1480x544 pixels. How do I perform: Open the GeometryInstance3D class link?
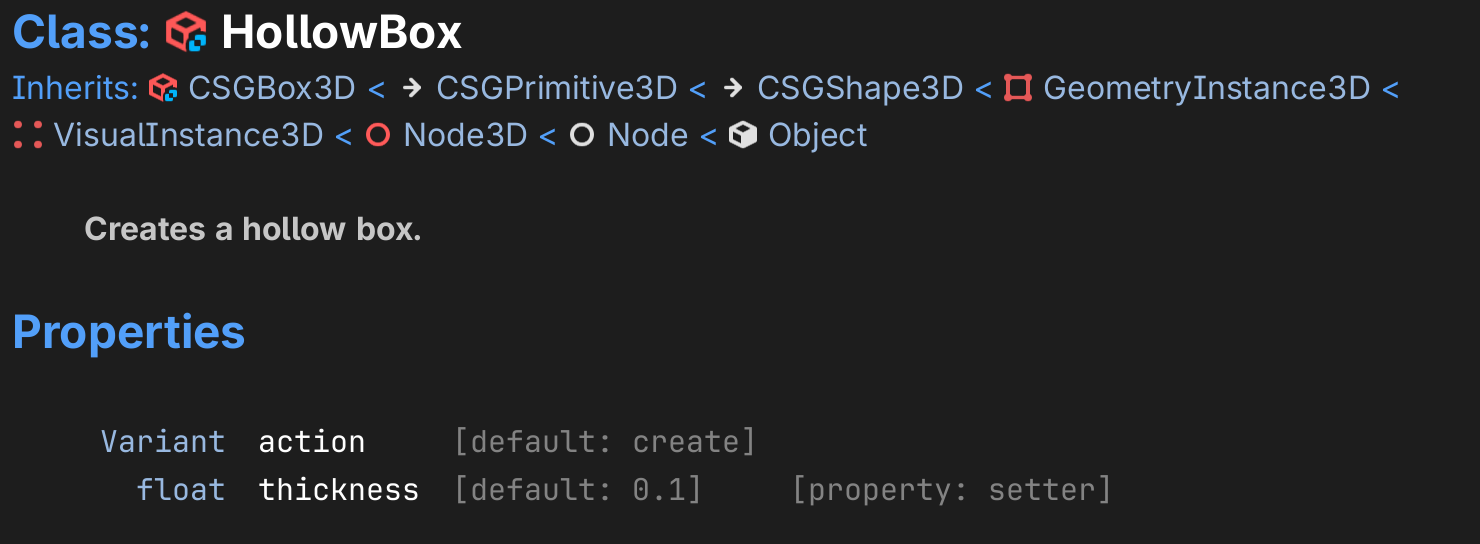coord(1206,89)
